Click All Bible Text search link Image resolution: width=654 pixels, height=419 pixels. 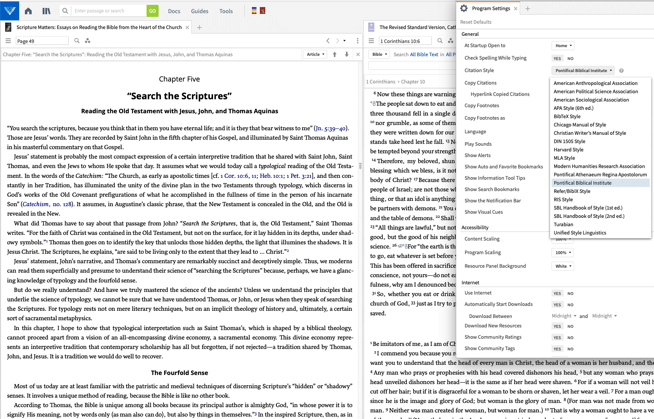424,55
